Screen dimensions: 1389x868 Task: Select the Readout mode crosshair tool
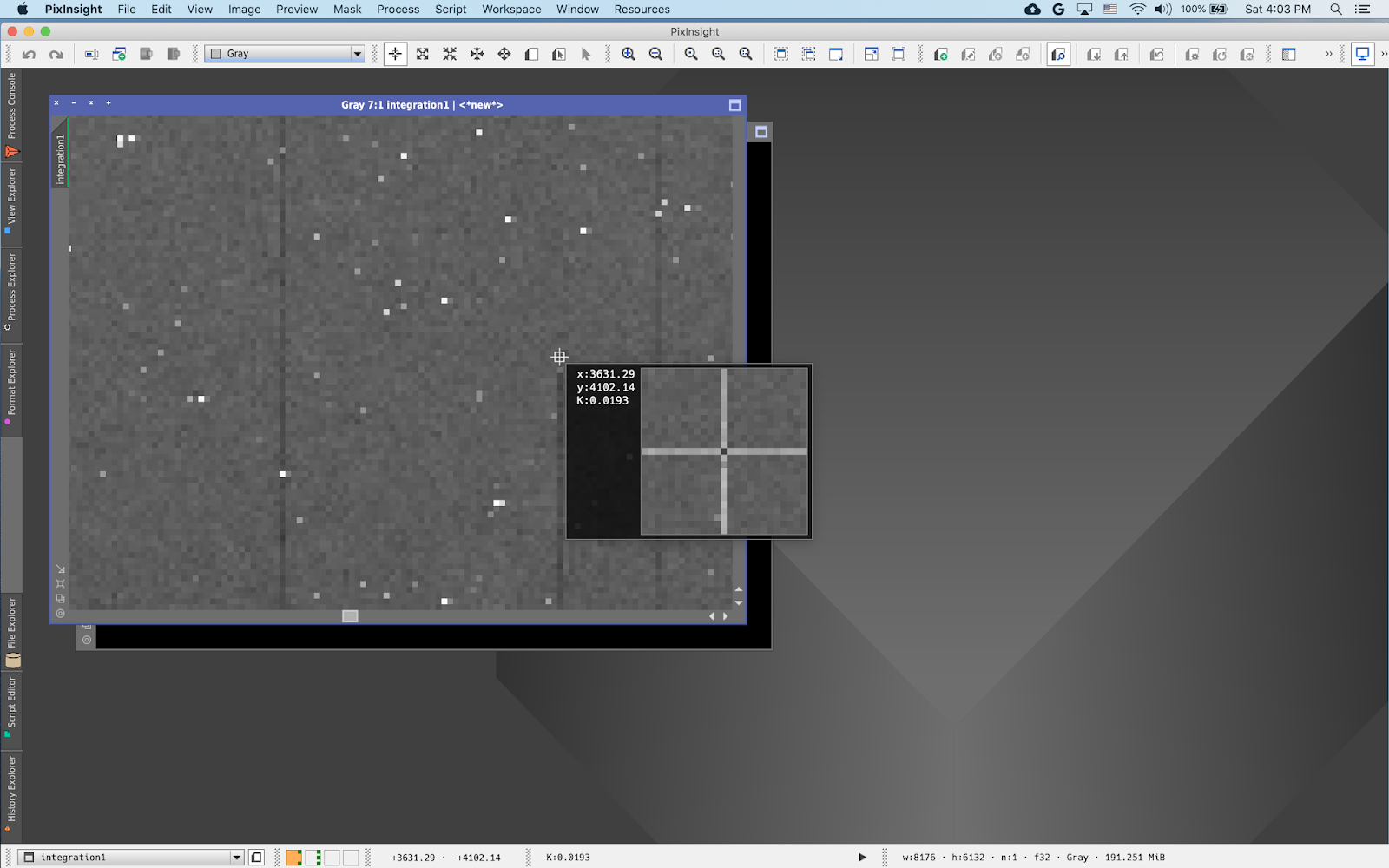[395, 54]
